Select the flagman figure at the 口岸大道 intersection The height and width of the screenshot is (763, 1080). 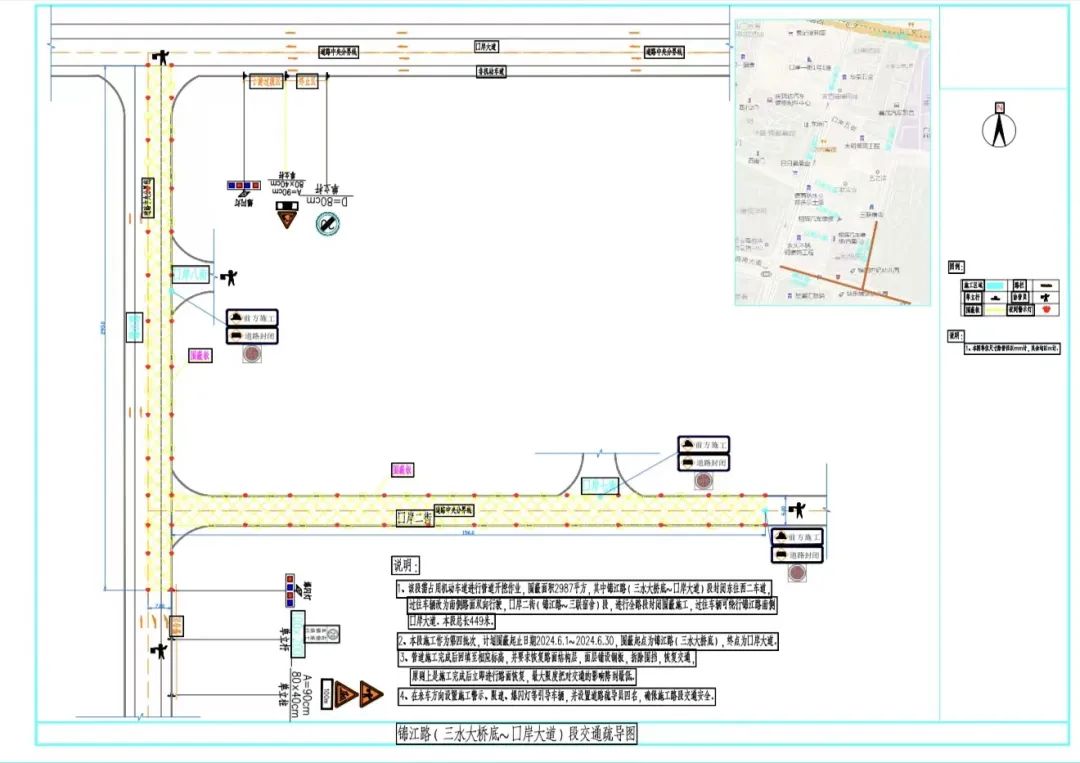[x=160, y=57]
